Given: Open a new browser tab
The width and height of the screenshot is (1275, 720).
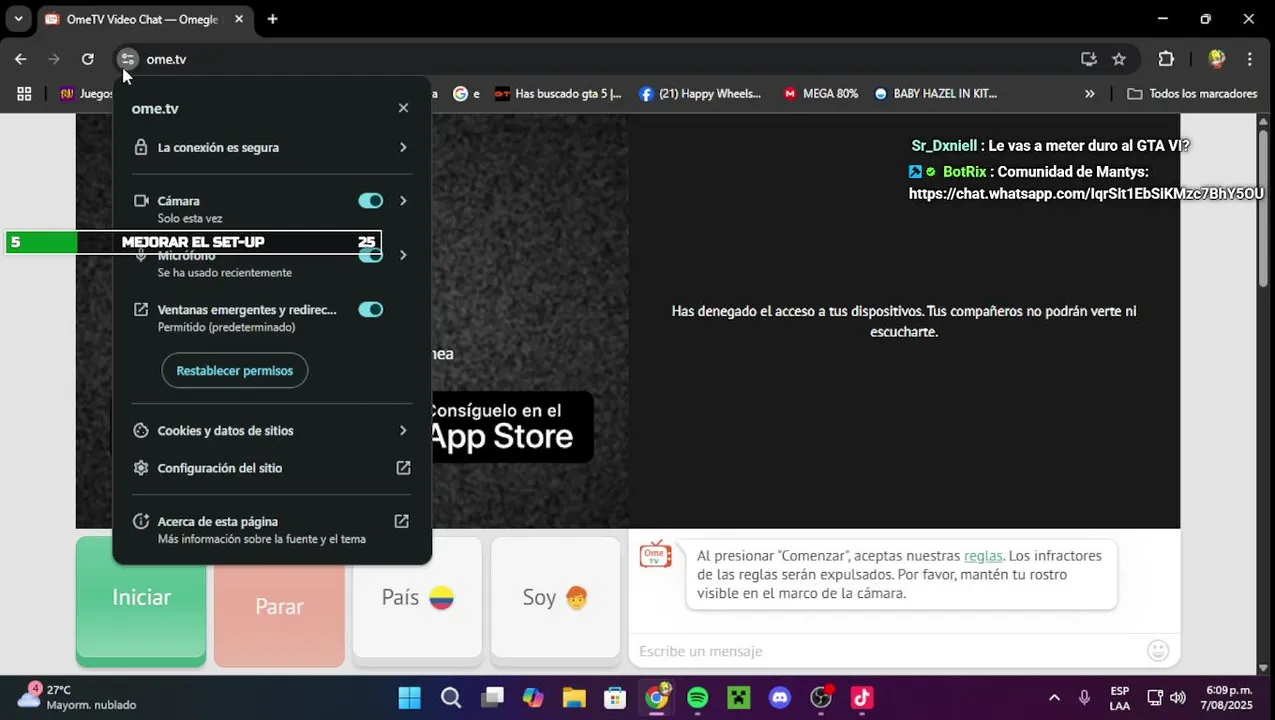Looking at the screenshot, I should point(272,19).
